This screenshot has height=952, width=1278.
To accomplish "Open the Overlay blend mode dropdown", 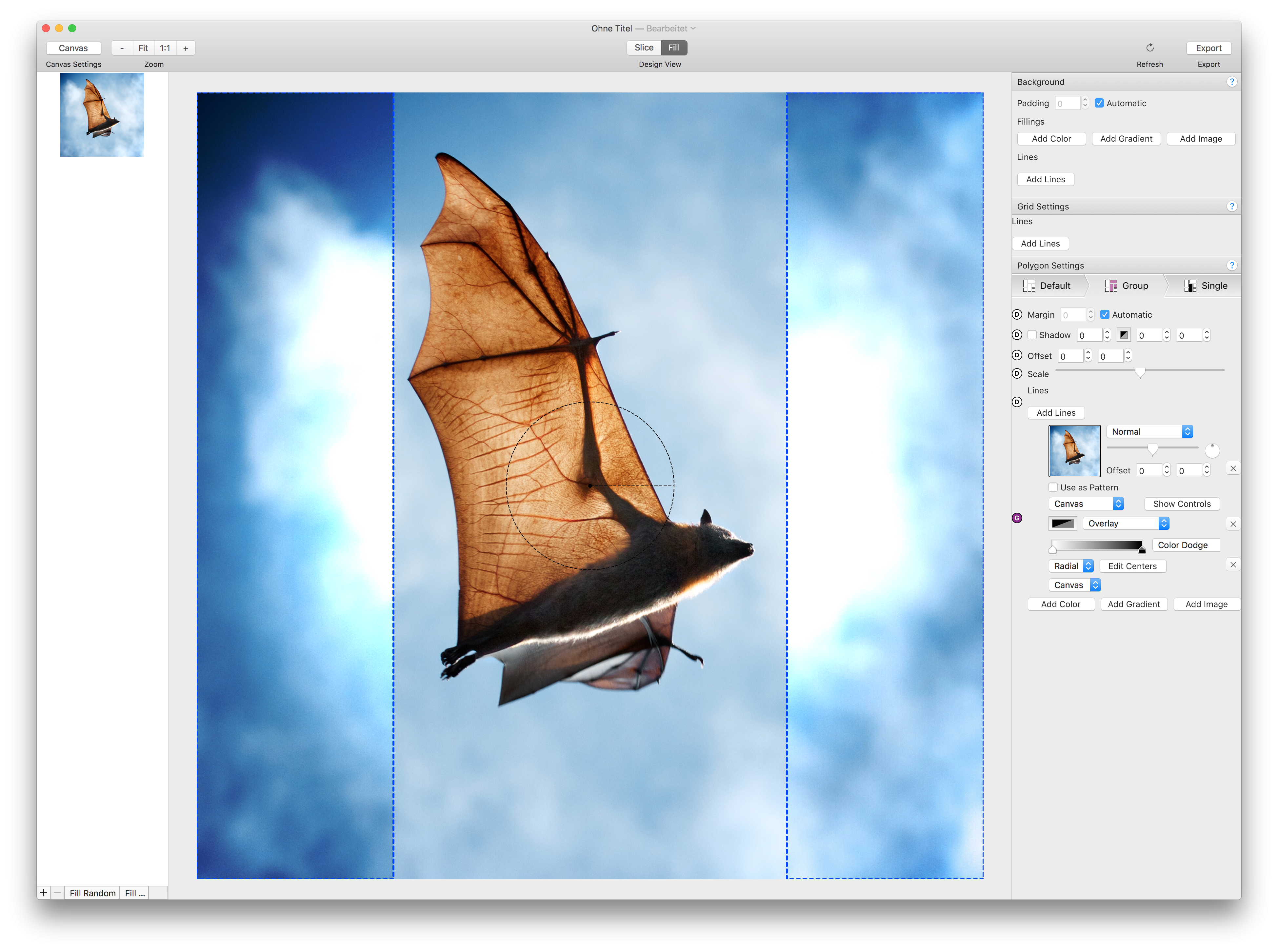I will 1126,523.
